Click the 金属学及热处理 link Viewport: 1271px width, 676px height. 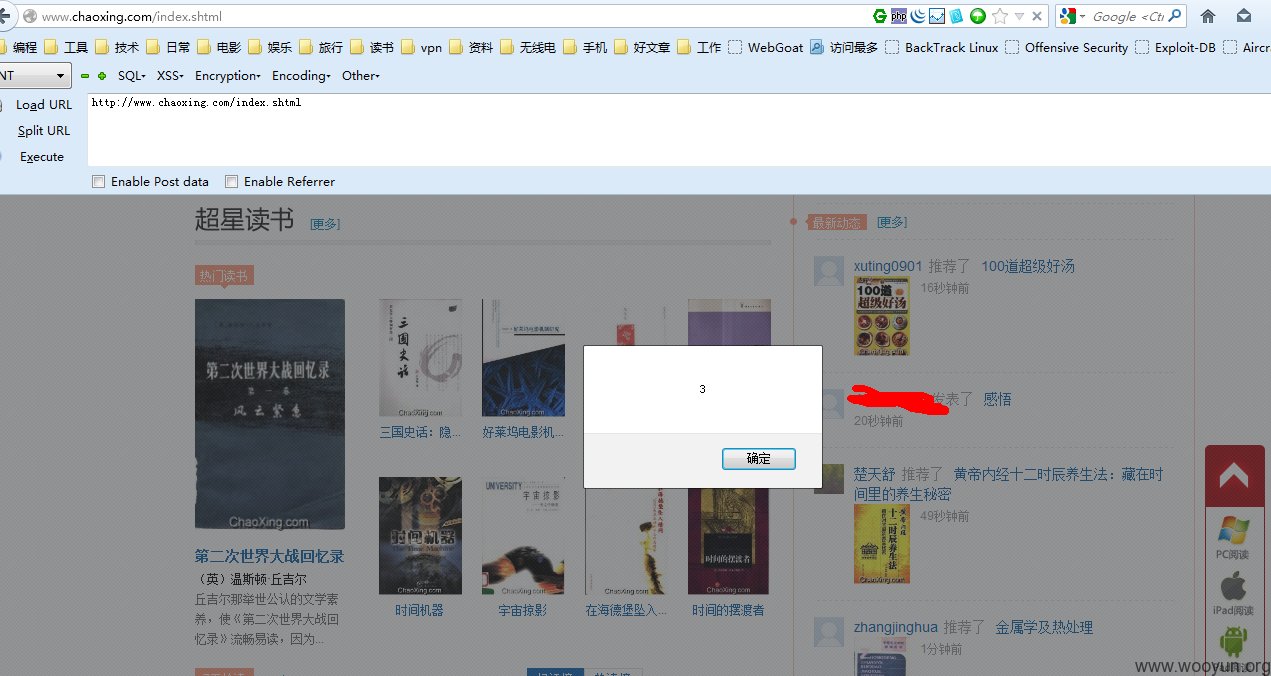coord(1044,628)
